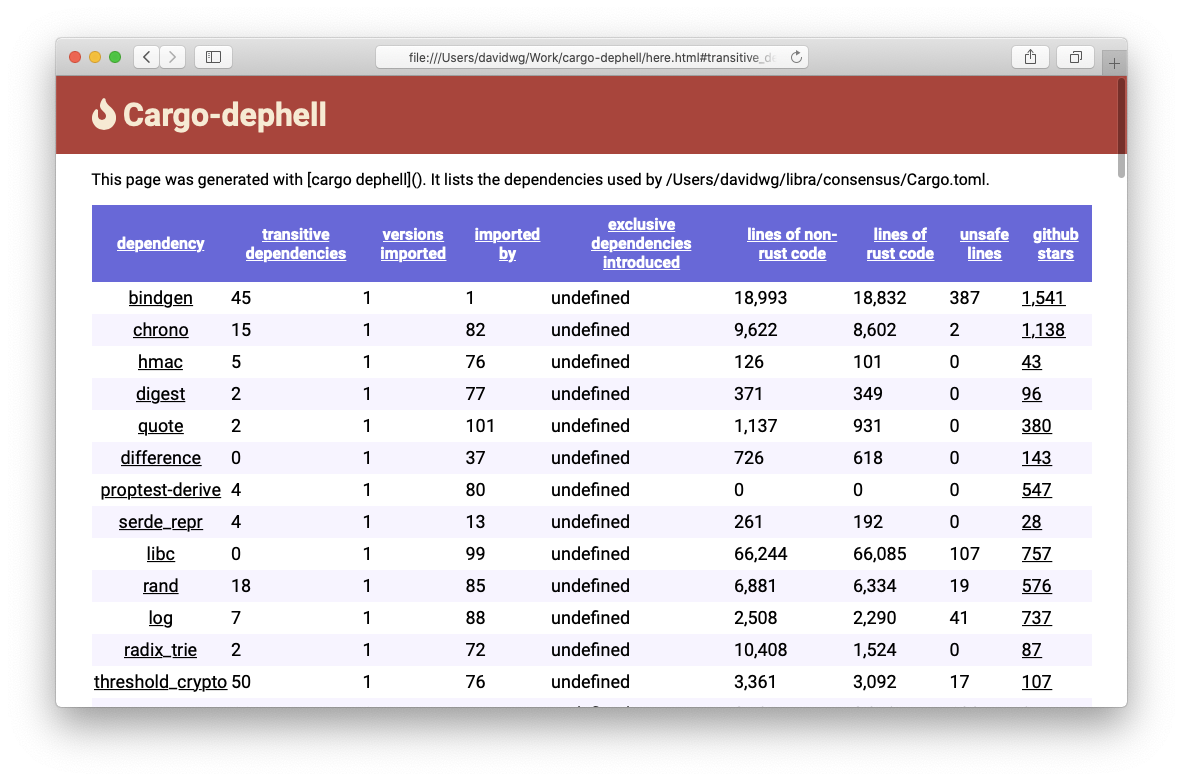Open the quote dependency link

[x=161, y=426]
